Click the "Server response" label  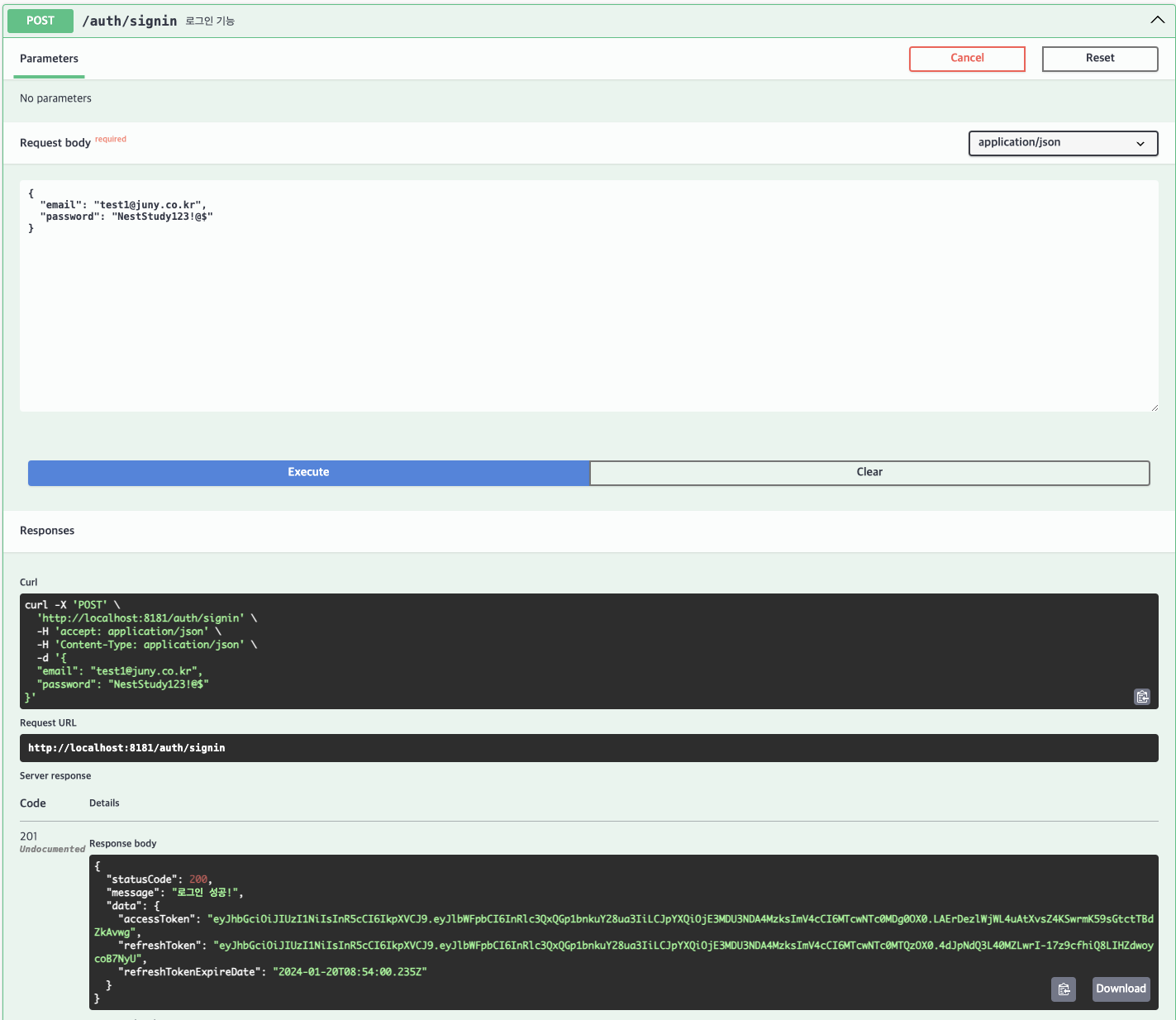tap(55, 776)
